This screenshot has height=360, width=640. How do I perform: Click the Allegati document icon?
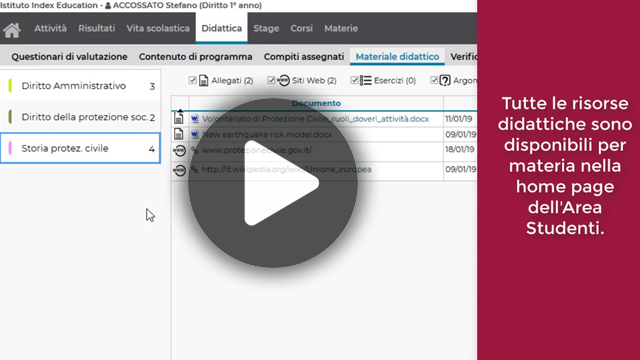pyautogui.click(x=203, y=80)
